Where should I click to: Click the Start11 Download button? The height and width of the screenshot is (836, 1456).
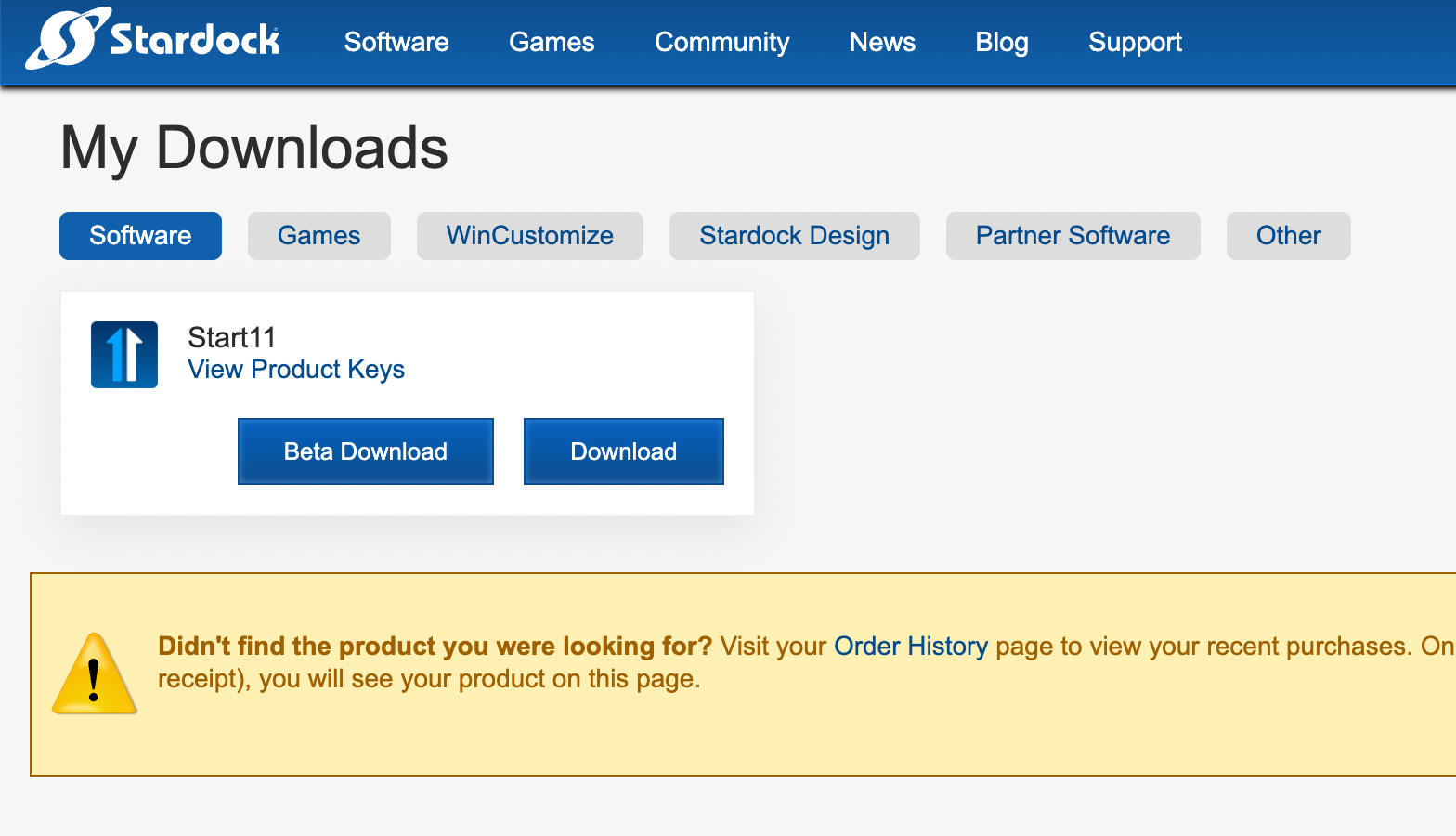pyautogui.click(x=624, y=451)
